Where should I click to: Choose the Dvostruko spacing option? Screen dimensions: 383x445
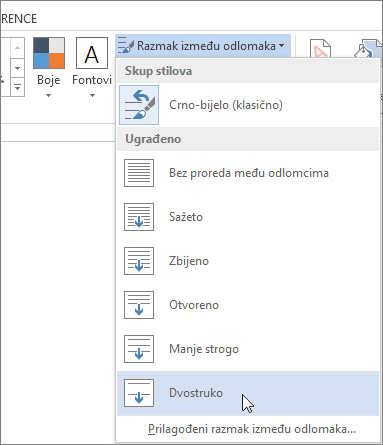coord(248,393)
